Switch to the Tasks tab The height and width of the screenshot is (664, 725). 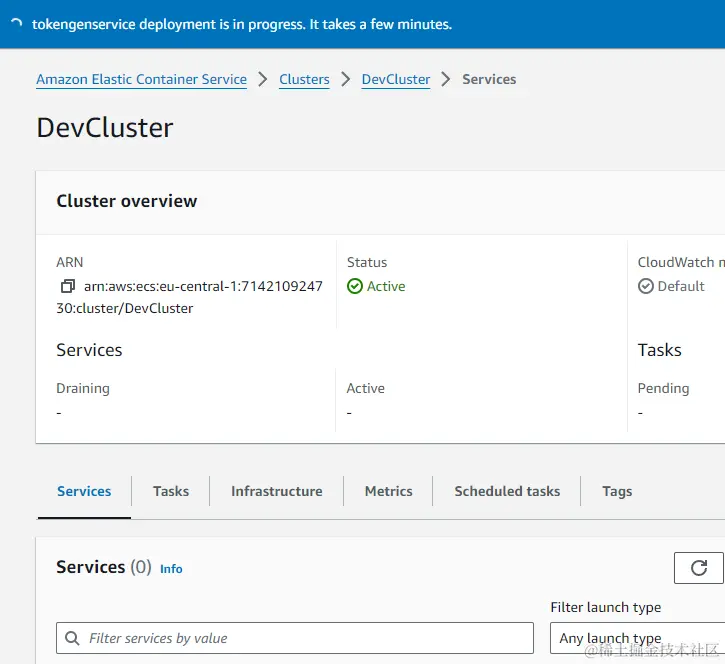tap(171, 491)
